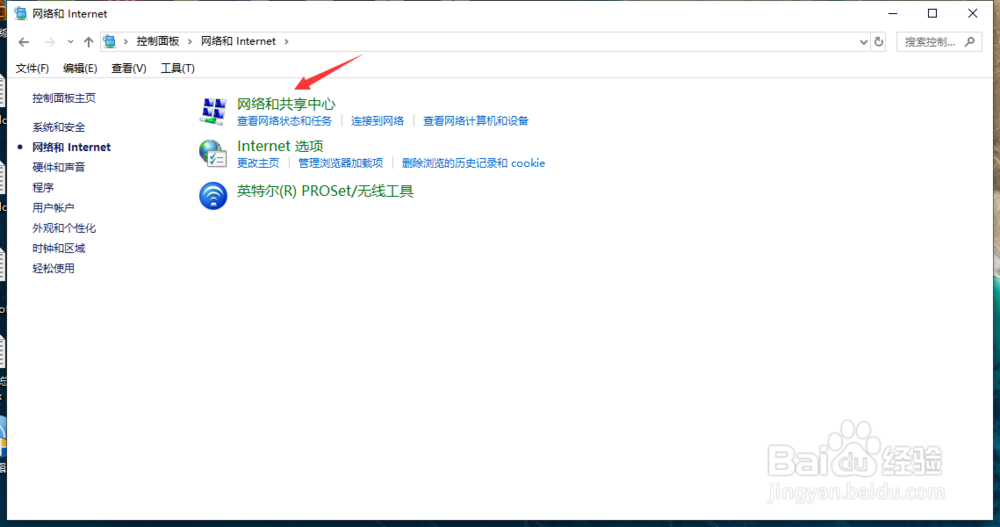Click the address bar computer icon
The height and width of the screenshot is (527, 1000).
[110, 41]
